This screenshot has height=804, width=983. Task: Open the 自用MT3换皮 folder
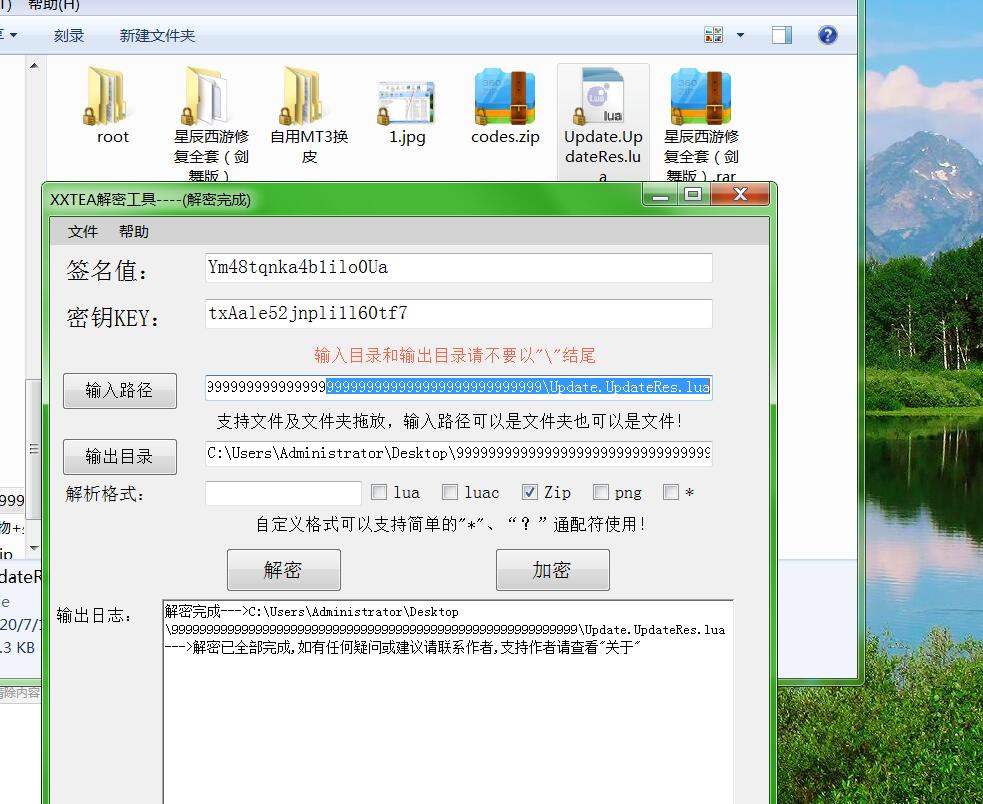(x=307, y=100)
